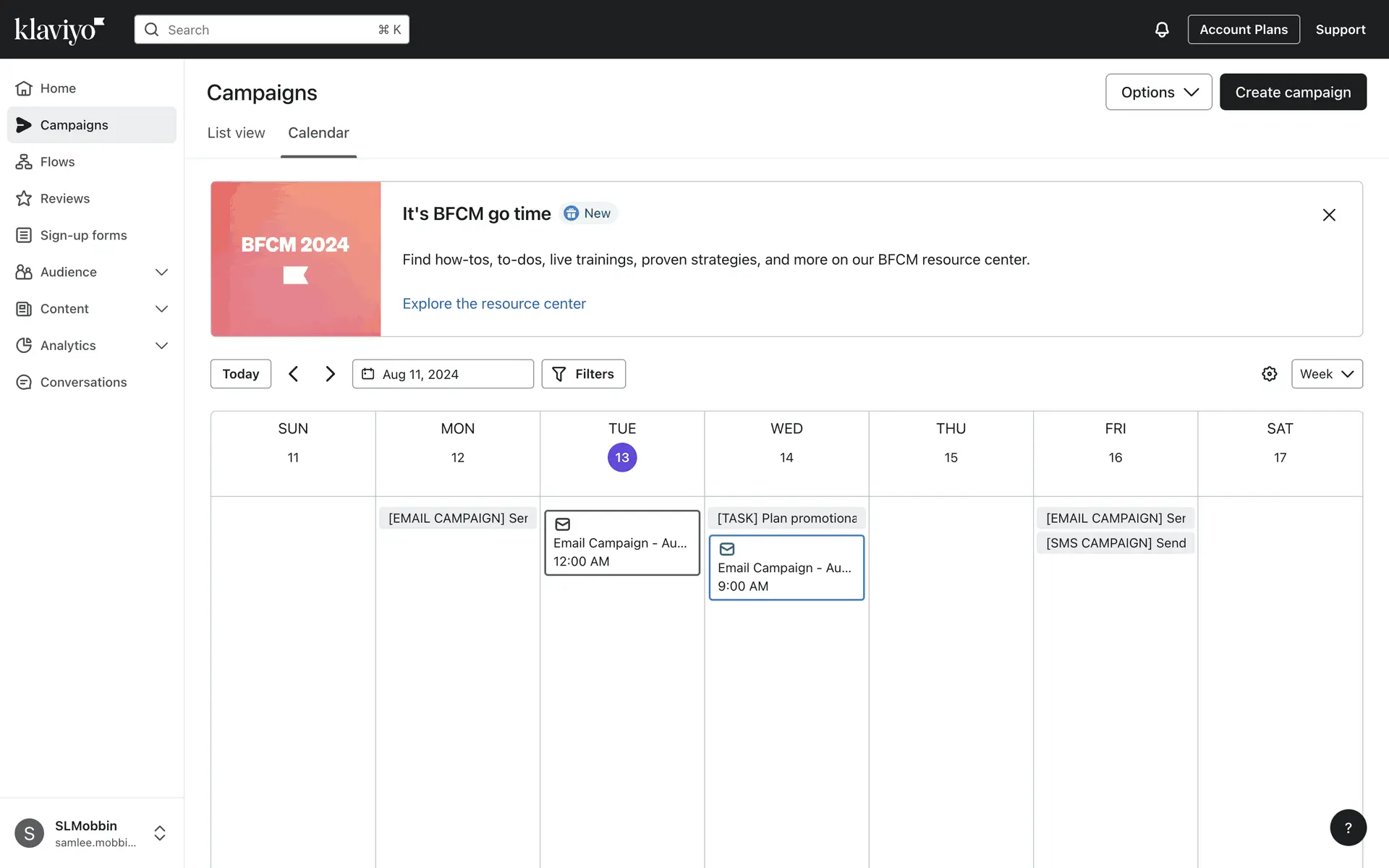
Task: Open Flows from the sidebar
Action: (x=57, y=162)
